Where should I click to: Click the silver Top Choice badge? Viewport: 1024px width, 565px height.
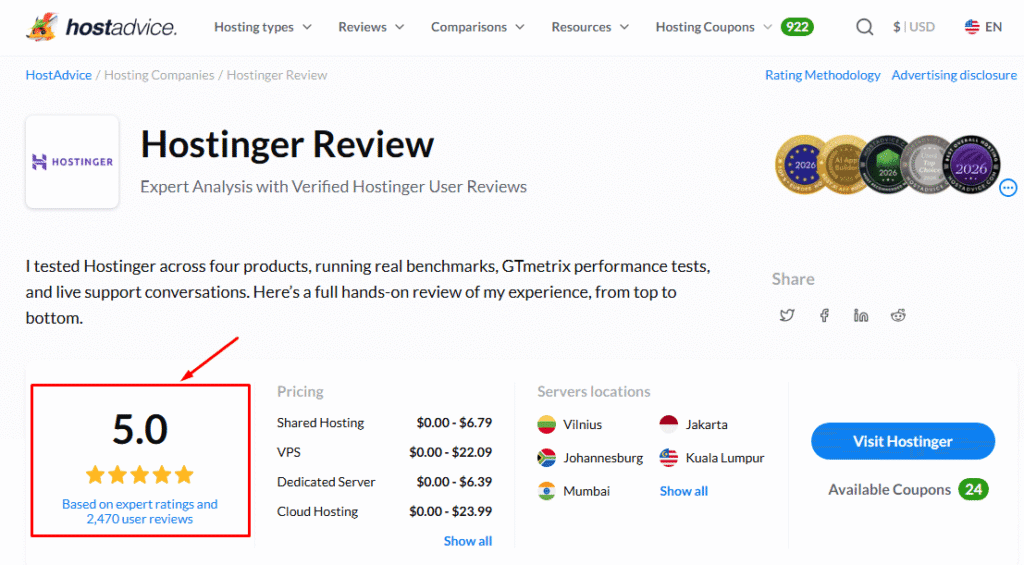[x=925, y=165]
